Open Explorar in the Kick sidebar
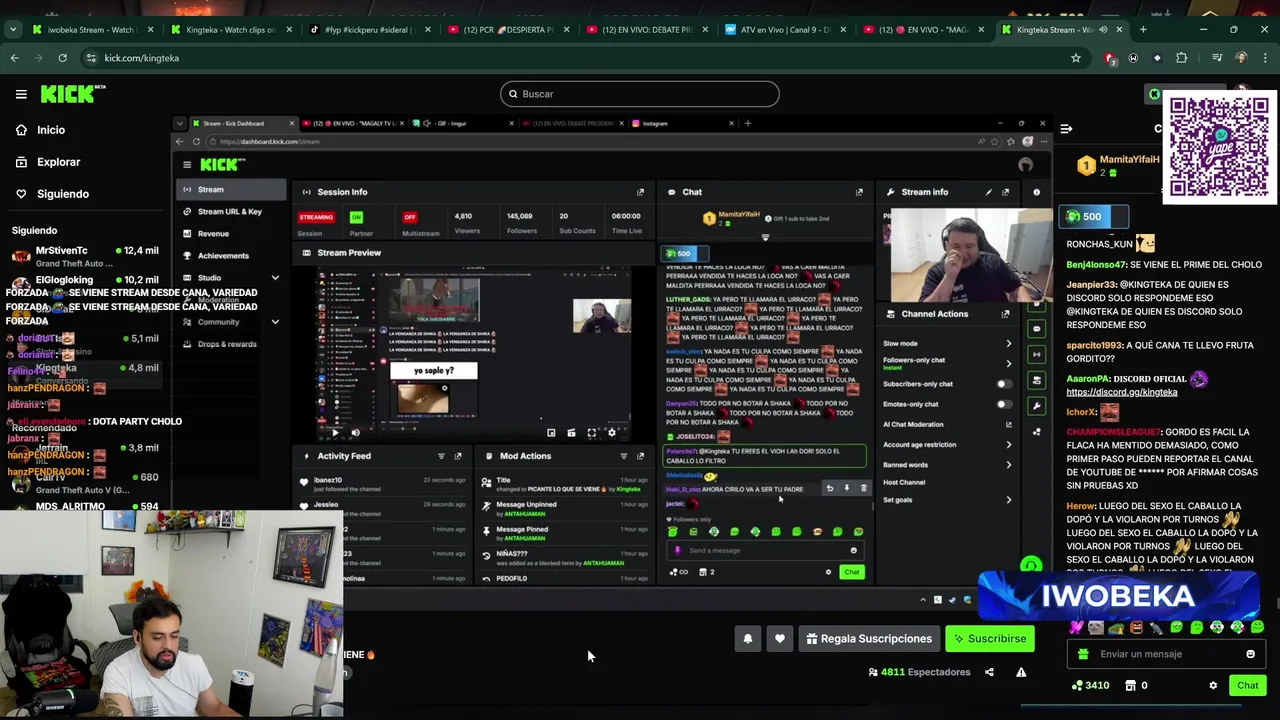 point(48,162)
